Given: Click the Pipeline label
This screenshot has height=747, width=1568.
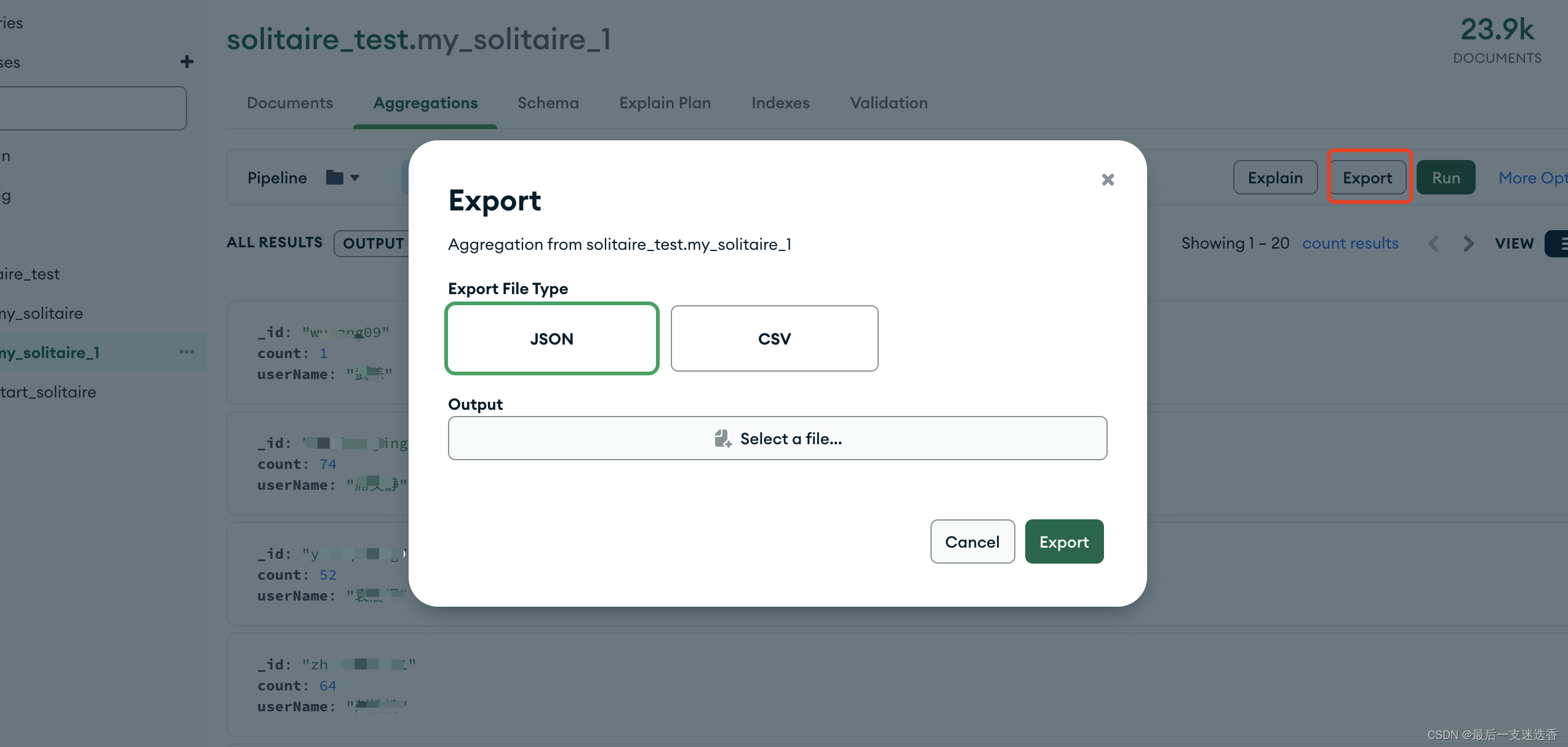Looking at the screenshot, I should (277, 178).
